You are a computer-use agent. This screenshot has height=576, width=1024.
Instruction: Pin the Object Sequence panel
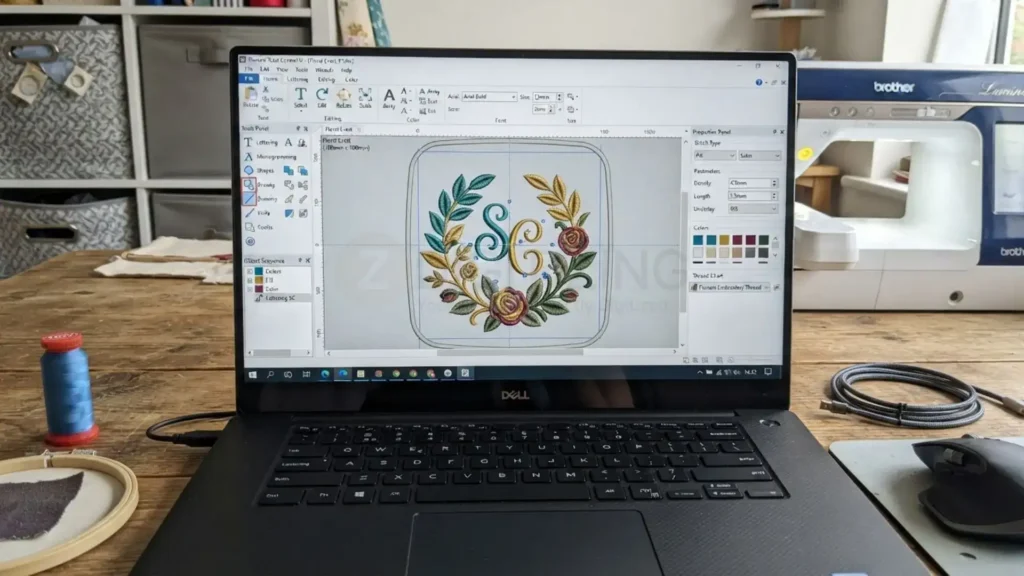(x=300, y=261)
